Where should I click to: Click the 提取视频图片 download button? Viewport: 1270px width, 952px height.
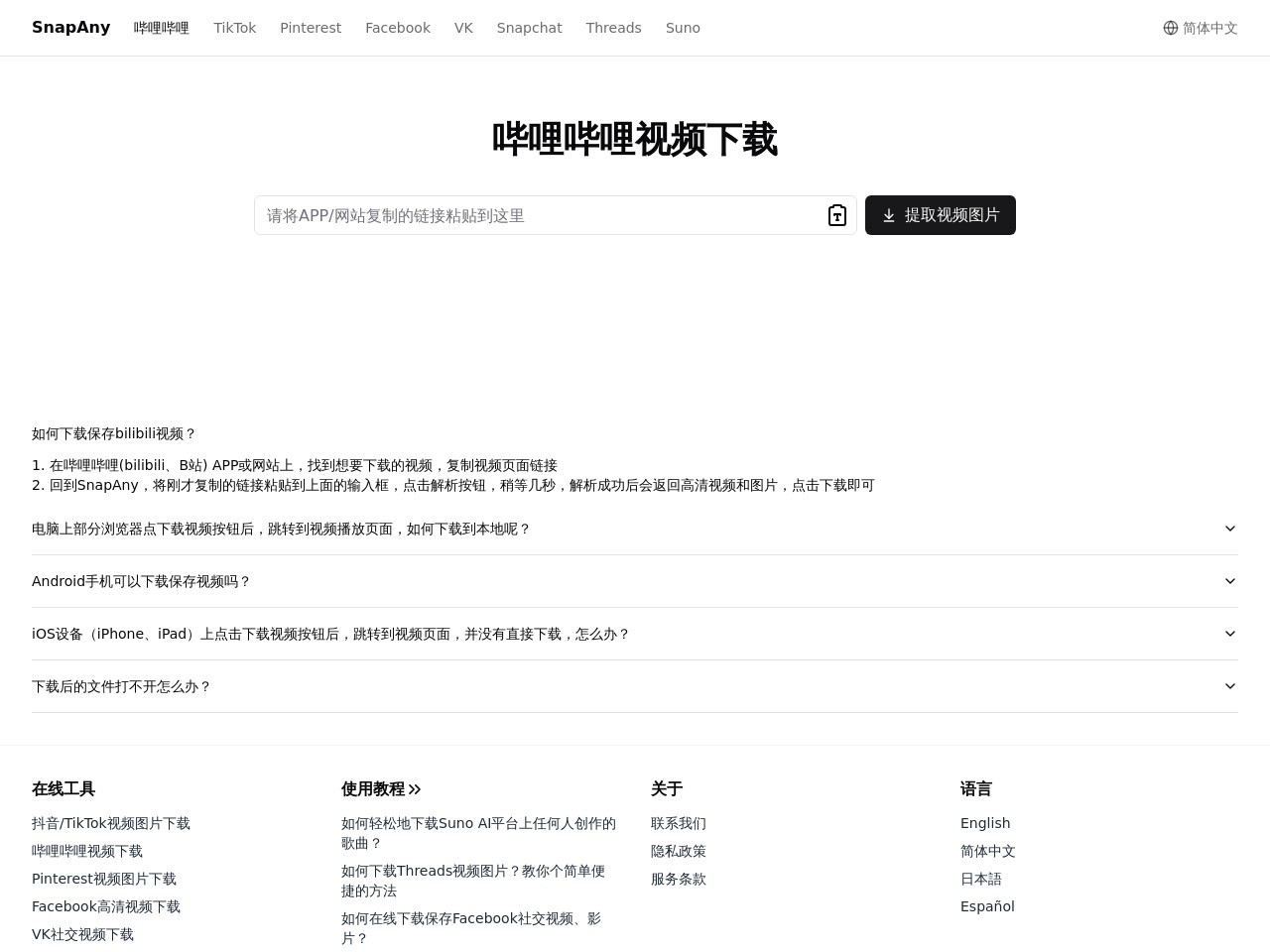coord(941,215)
